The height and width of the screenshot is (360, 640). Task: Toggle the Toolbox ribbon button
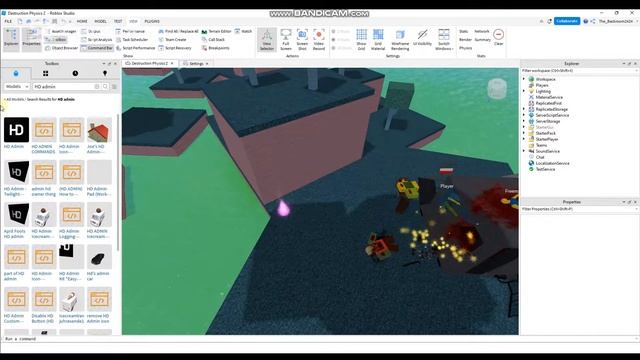click(x=56, y=40)
